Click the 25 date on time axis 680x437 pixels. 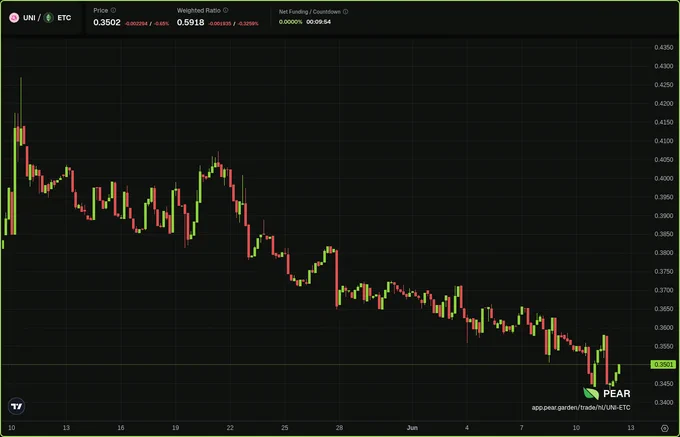click(284, 428)
